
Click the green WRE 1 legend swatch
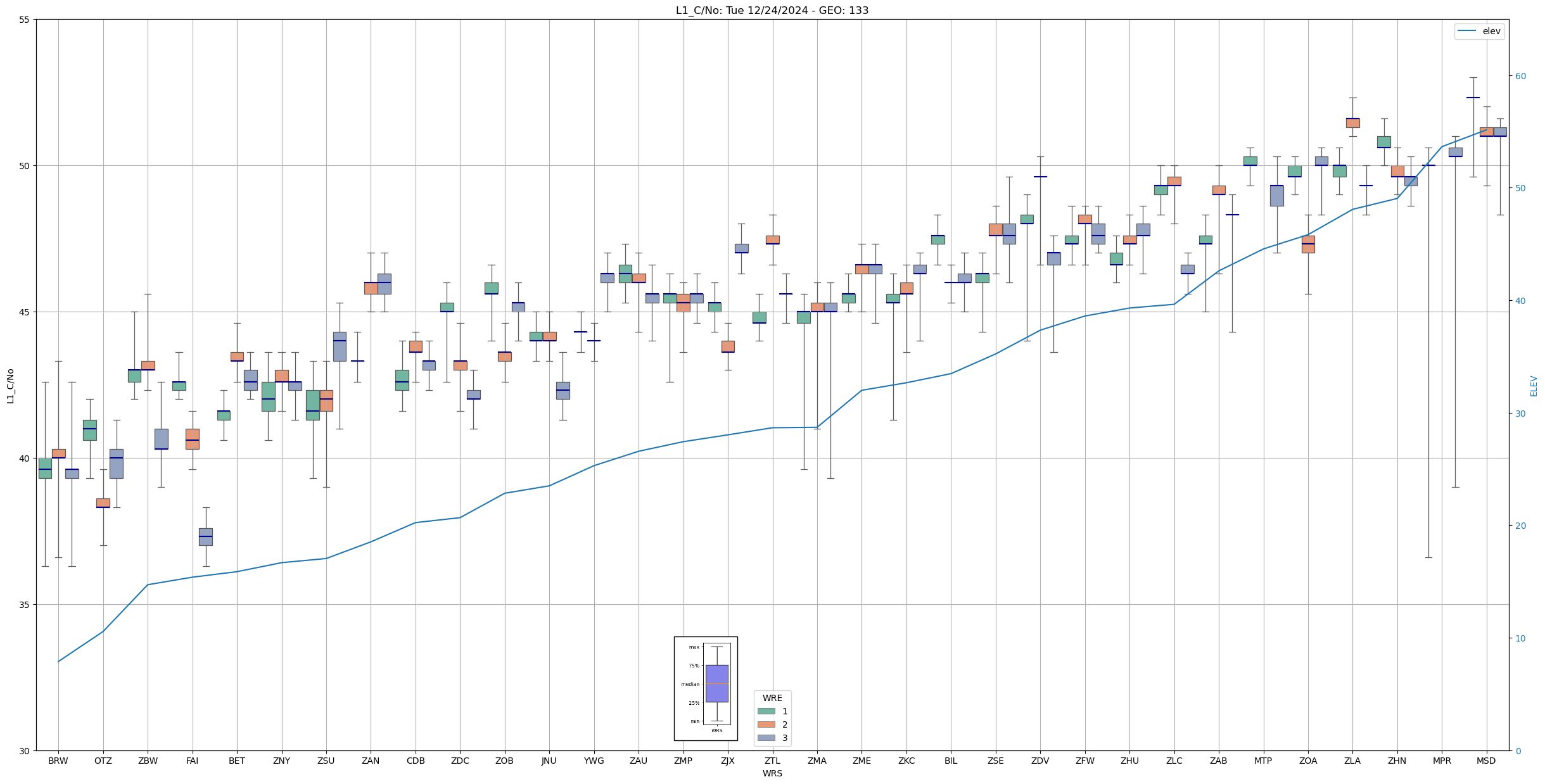pyautogui.click(x=766, y=711)
